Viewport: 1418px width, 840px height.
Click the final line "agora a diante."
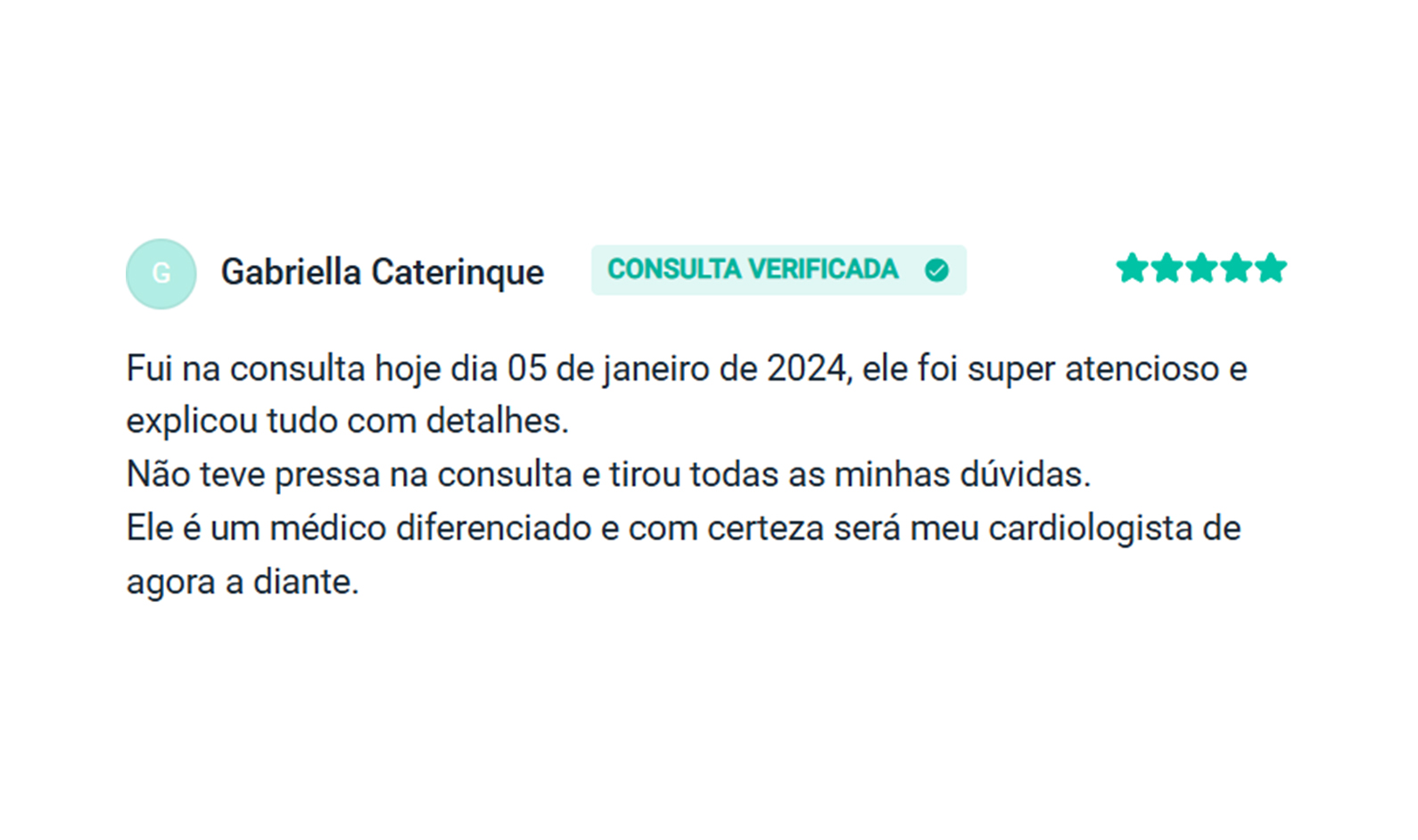click(x=243, y=582)
